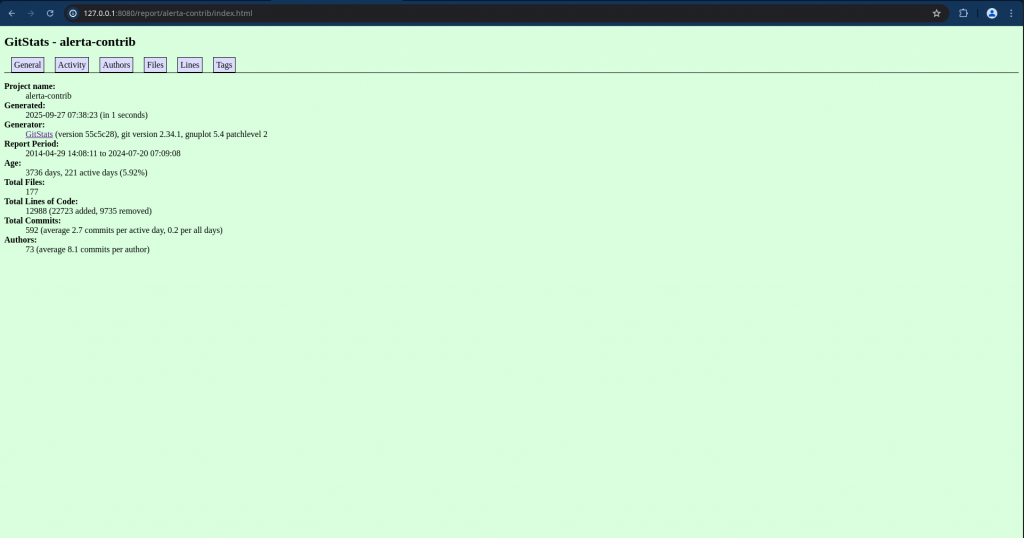Open the Authors tab

tap(116, 65)
